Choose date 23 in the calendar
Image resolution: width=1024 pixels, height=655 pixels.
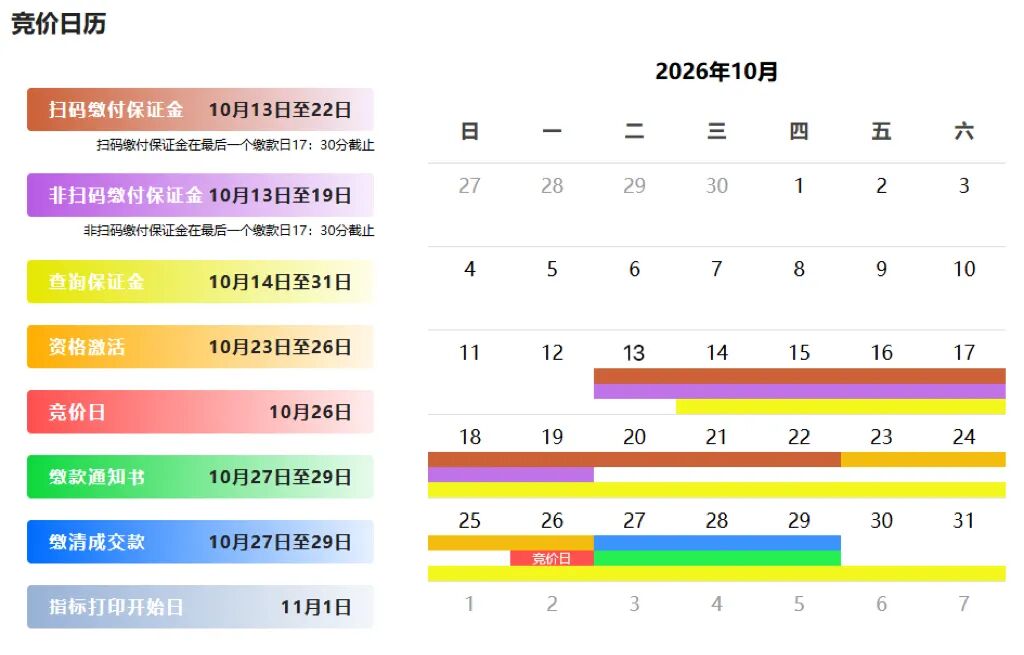coord(881,436)
